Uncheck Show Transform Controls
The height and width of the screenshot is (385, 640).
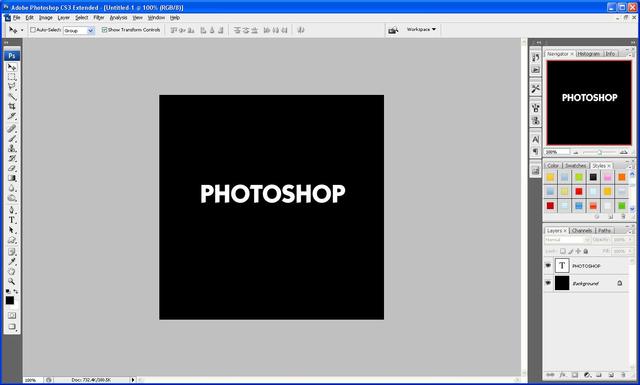click(104, 30)
